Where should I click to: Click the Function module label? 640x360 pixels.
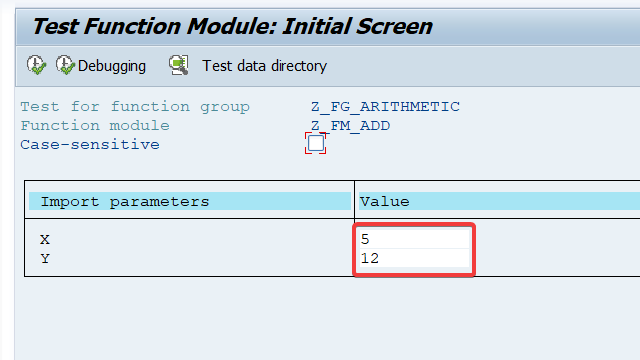click(95, 125)
